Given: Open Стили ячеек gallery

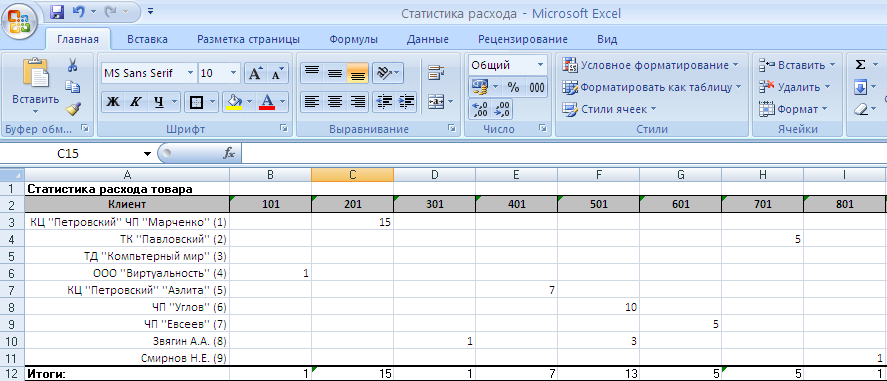Looking at the screenshot, I should [610, 109].
